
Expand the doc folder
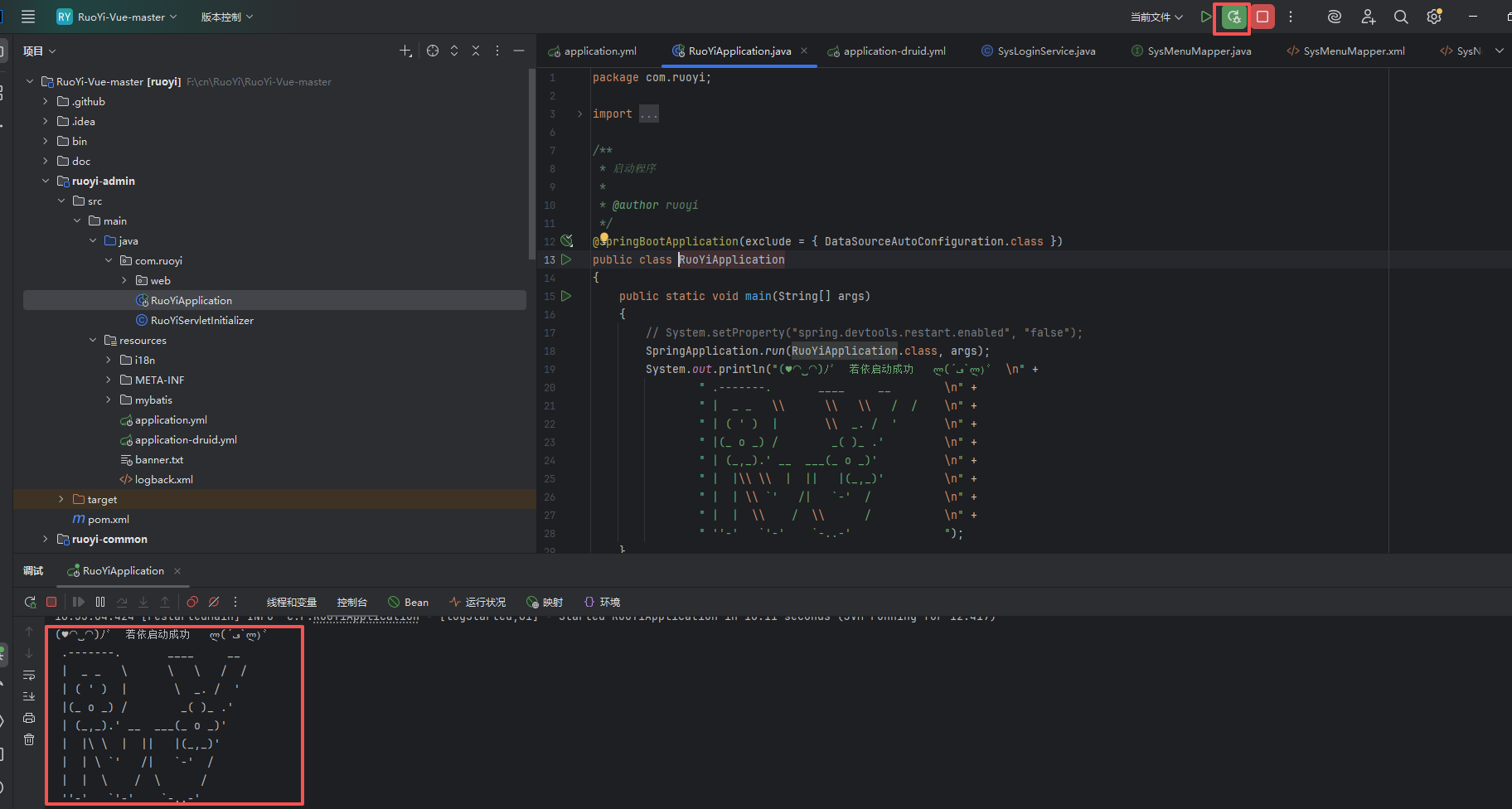coord(46,161)
